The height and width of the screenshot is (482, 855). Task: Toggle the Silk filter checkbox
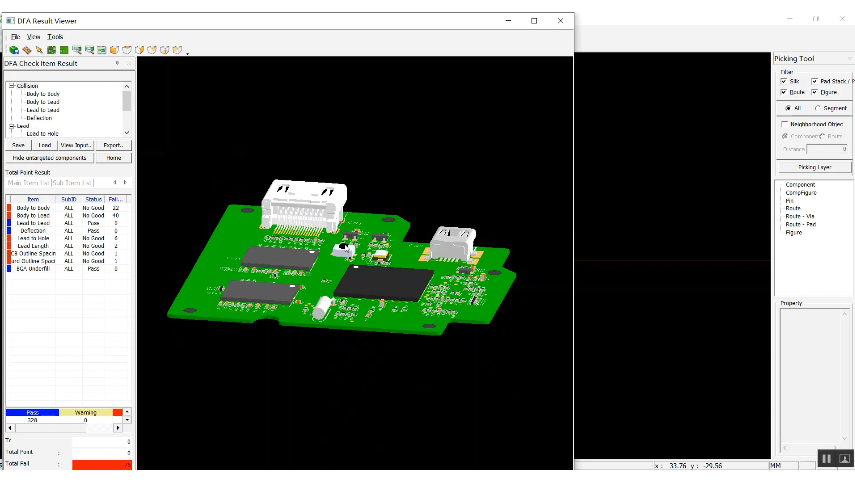784,81
